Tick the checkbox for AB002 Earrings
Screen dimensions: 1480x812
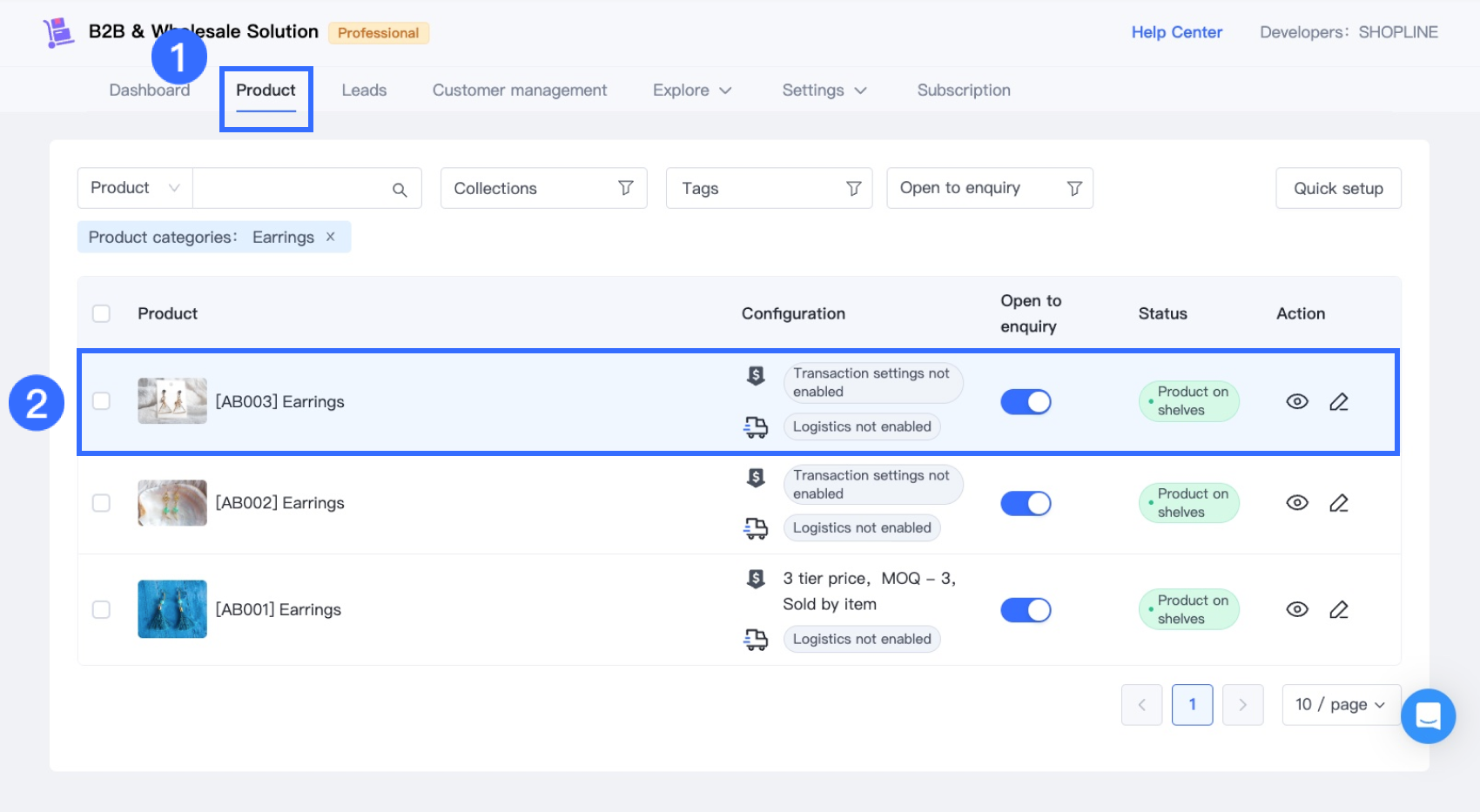coord(102,503)
